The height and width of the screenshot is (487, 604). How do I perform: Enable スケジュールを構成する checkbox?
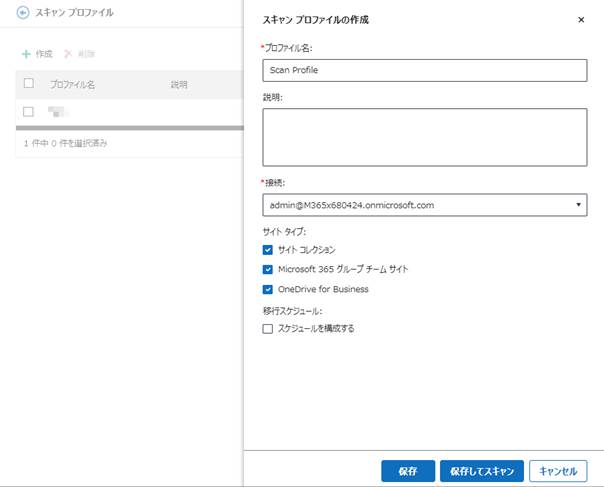click(x=268, y=329)
